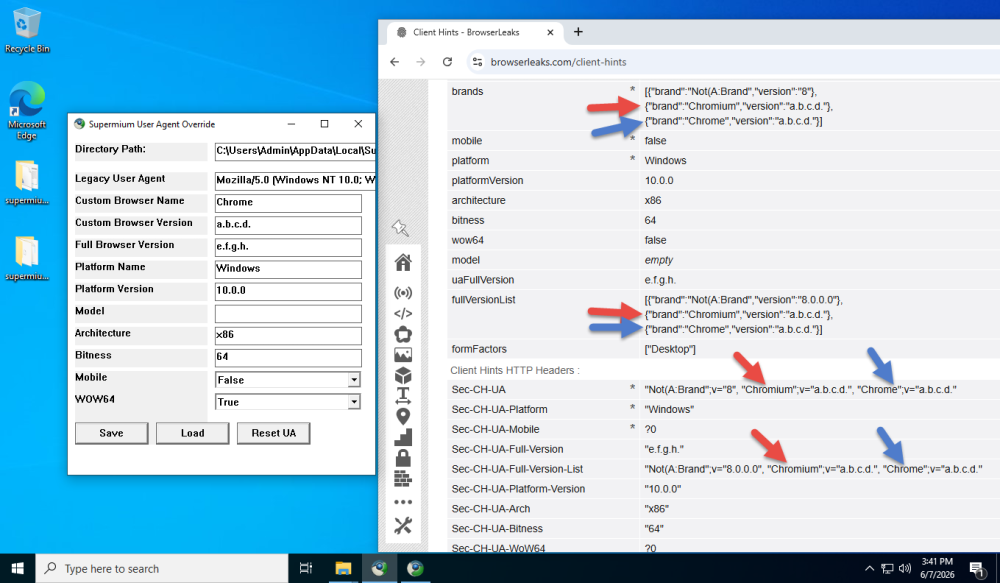Click the "platformVersion" row label

(487, 181)
